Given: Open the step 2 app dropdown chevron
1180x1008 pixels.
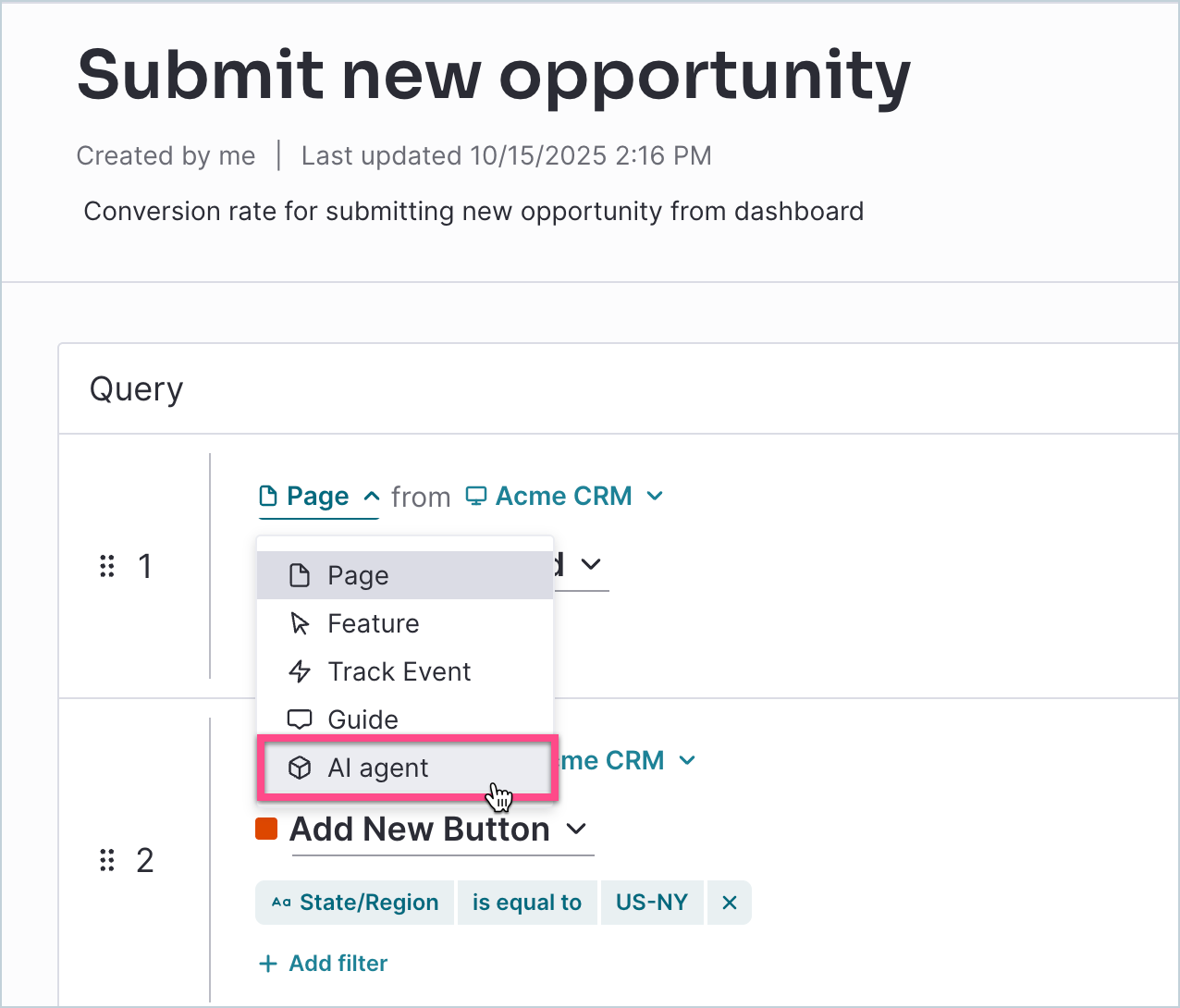Looking at the screenshot, I should tap(687, 760).
